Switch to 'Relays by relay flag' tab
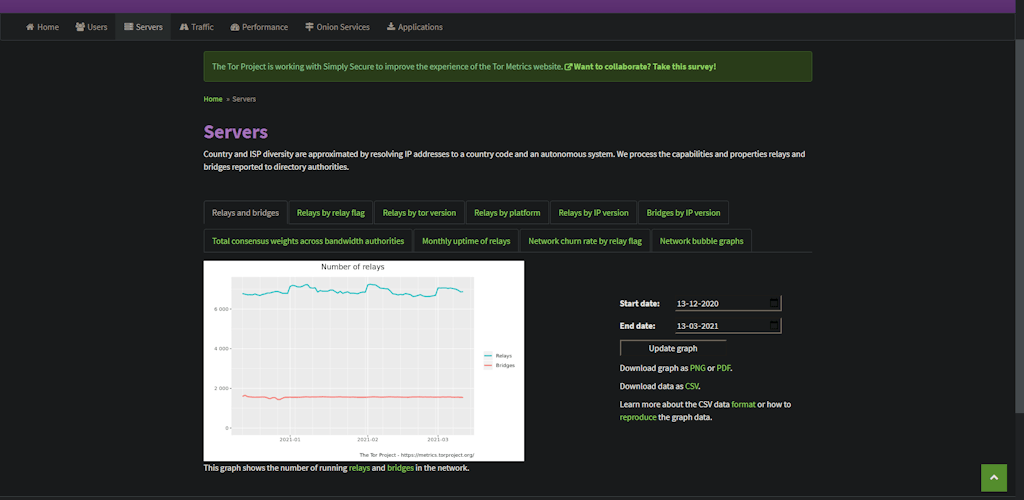The width and height of the screenshot is (1024, 500). click(330, 213)
